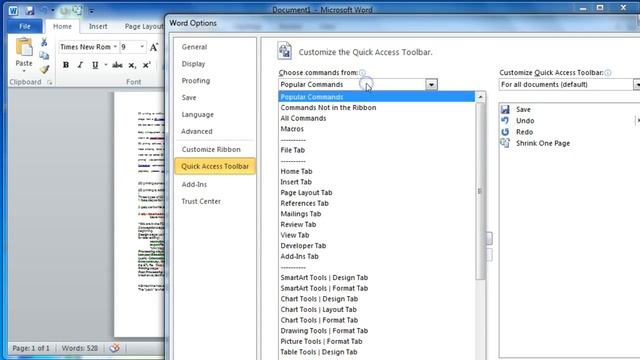Choose Macros from the list
Screen dimensions: 640x360
pos(377,129)
